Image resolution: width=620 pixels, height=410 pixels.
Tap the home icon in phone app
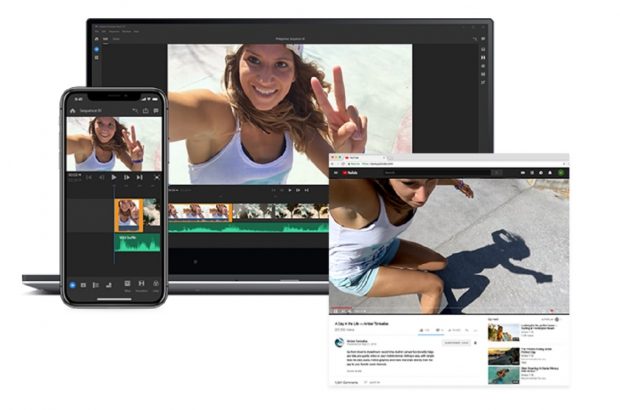73,111
